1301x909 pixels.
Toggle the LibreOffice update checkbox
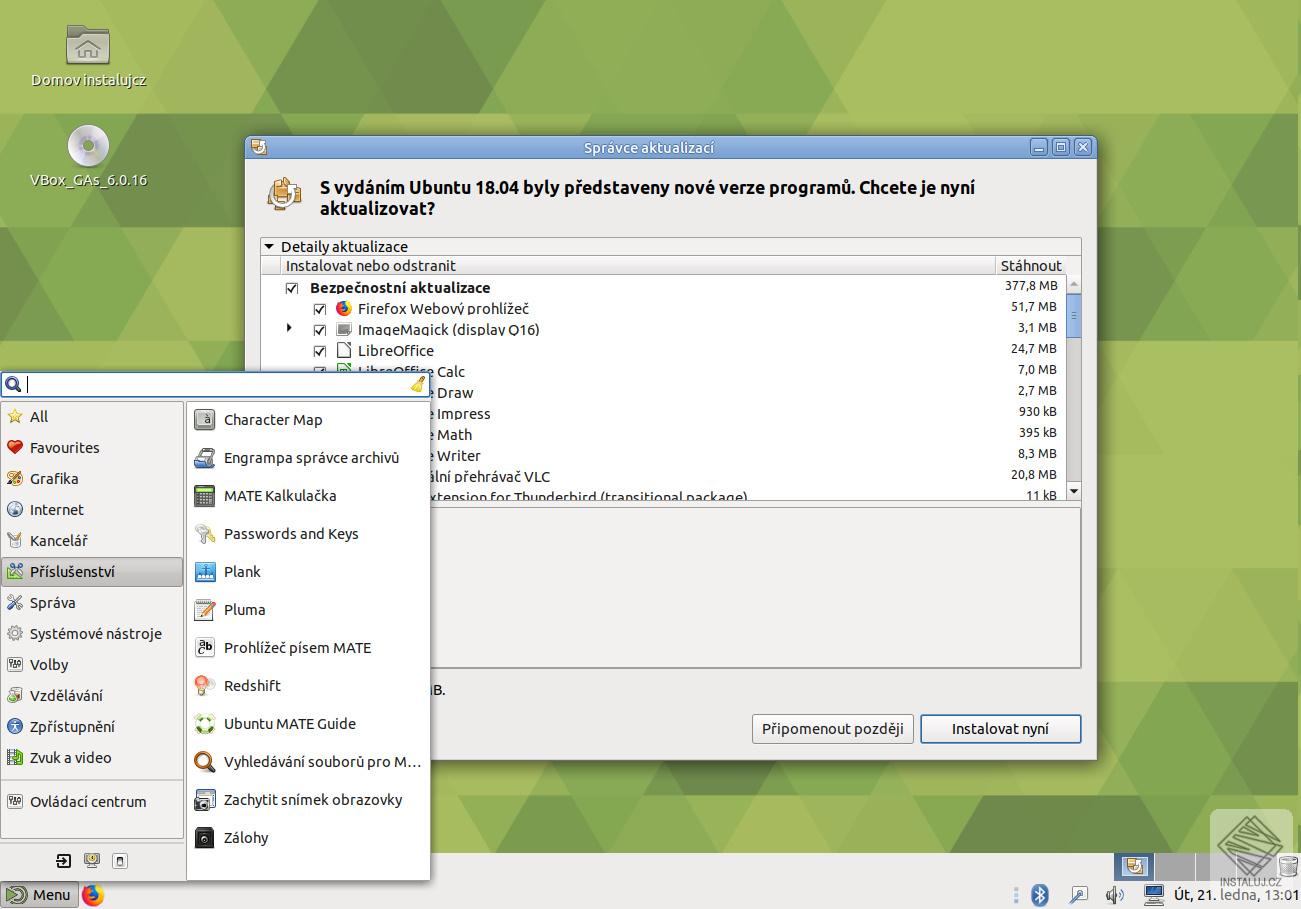(320, 351)
